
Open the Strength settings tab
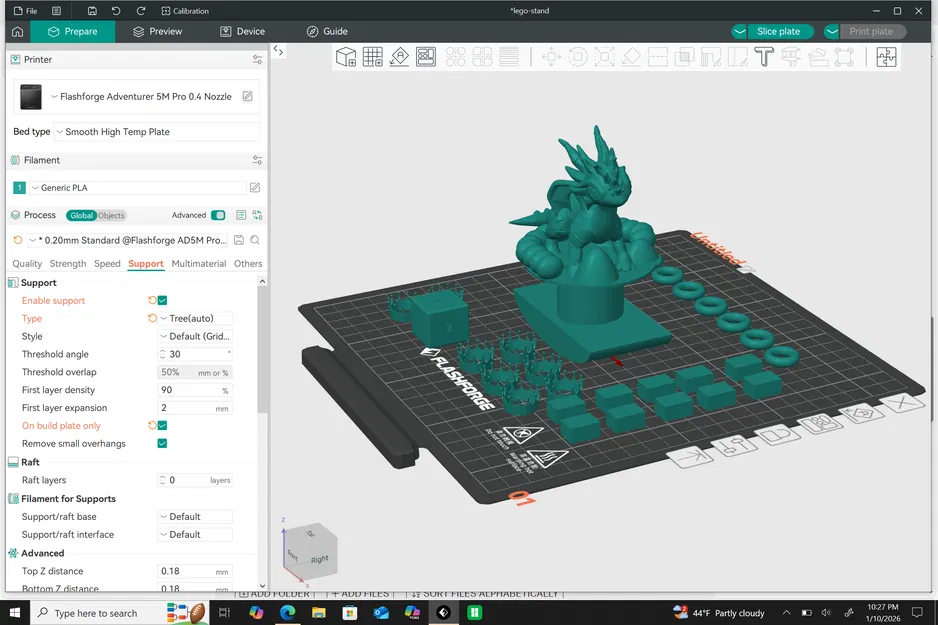pyautogui.click(x=68, y=264)
